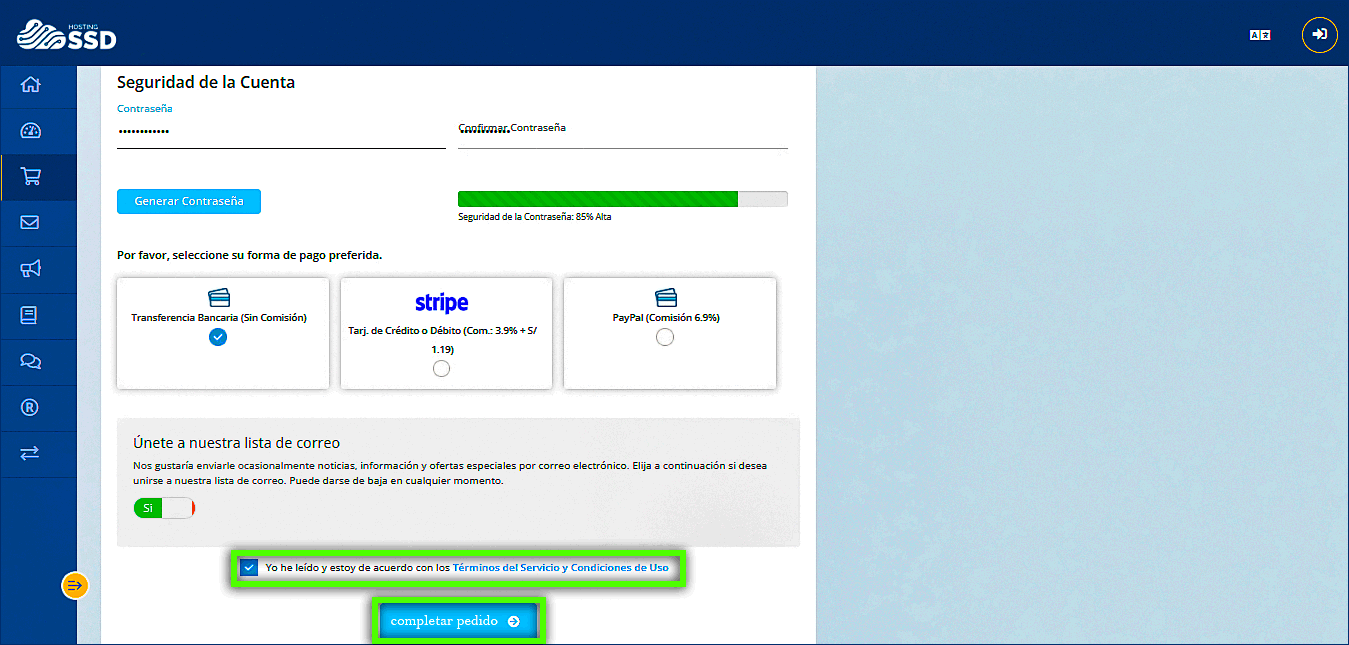Expand sidebar with orange arrow button
The height and width of the screenshot is (645, 1349).
click(75, 585)
